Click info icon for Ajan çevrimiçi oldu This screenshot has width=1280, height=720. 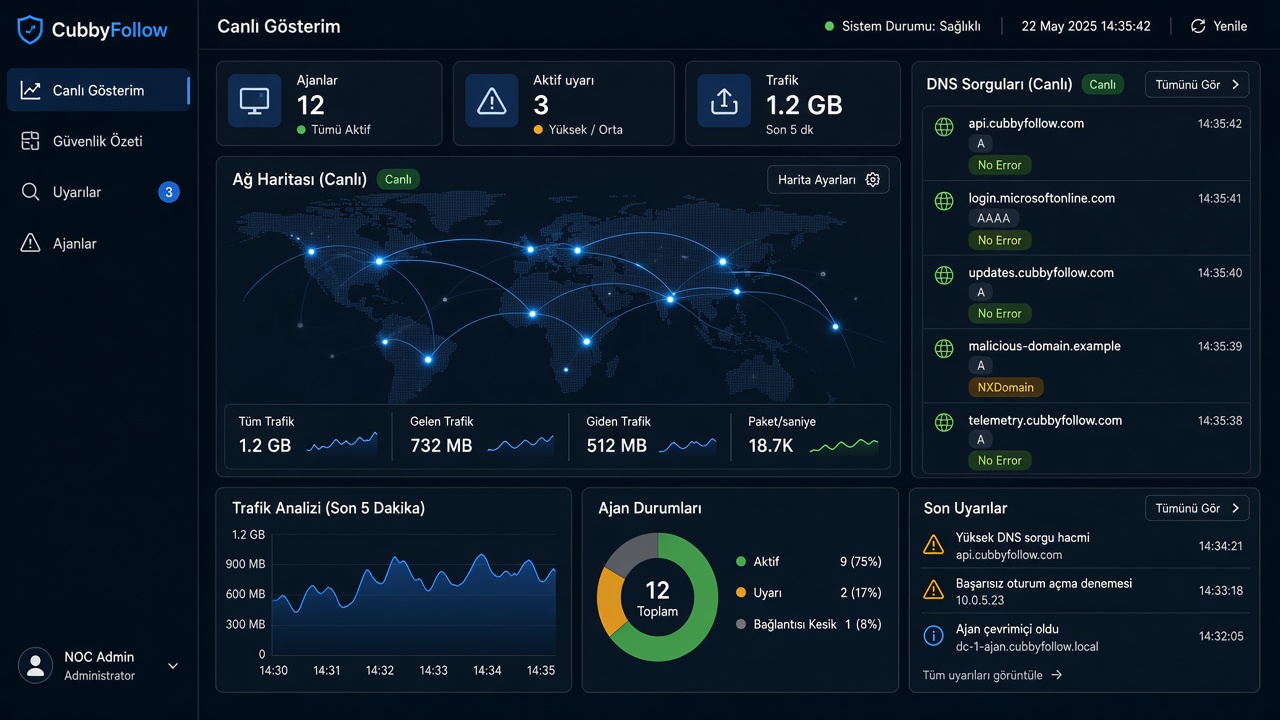[x=933, y=635]
